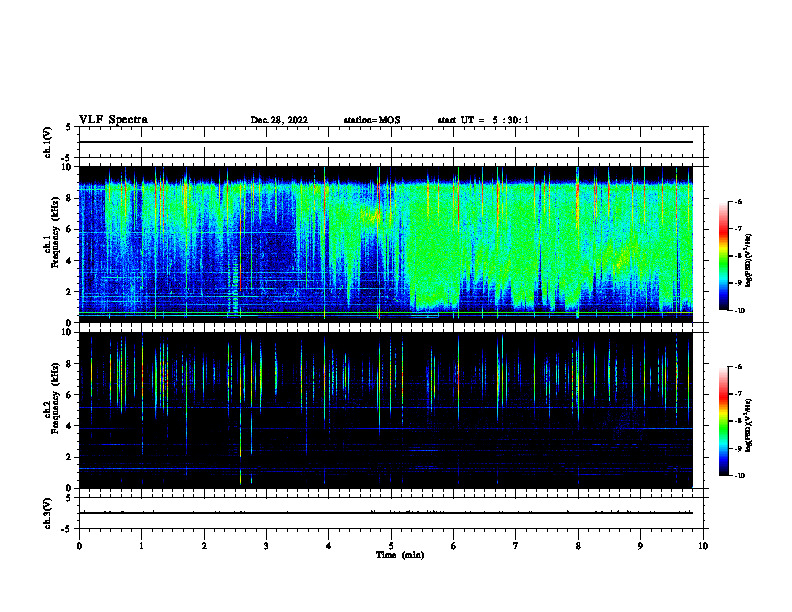Click the "start UT = 5:30:1" header text
The width and height of the screenshot is (792, 612).
[x=483, y=120]
